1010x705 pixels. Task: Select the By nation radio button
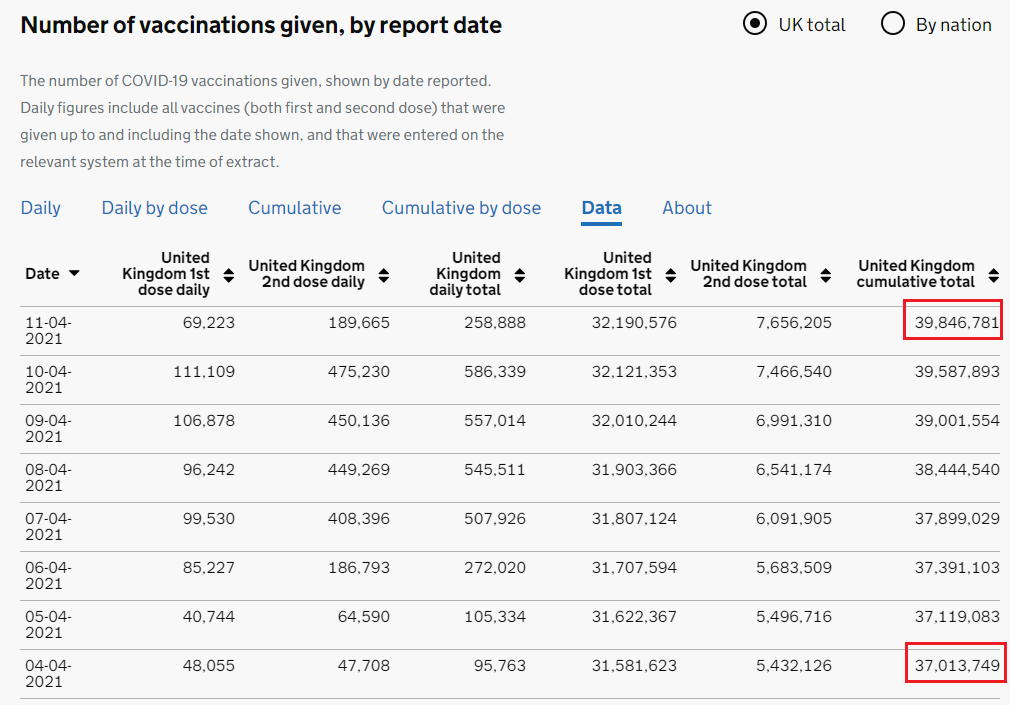pos(893,24)
